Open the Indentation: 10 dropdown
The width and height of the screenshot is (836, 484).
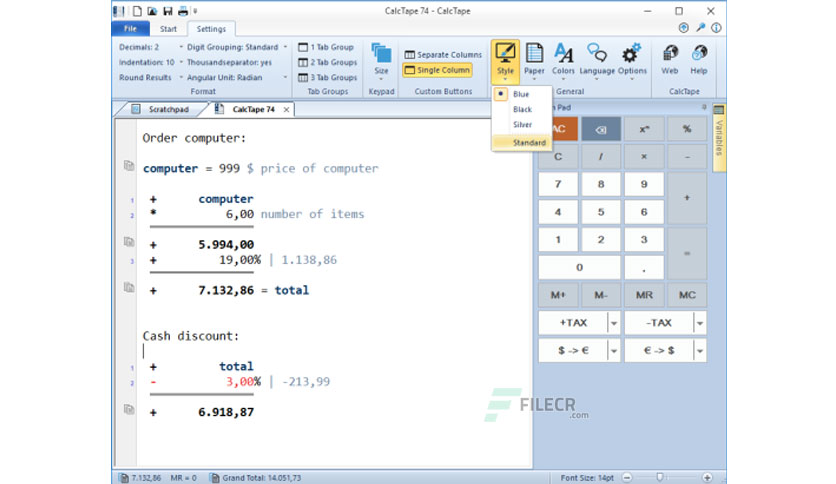coord(151,62)
